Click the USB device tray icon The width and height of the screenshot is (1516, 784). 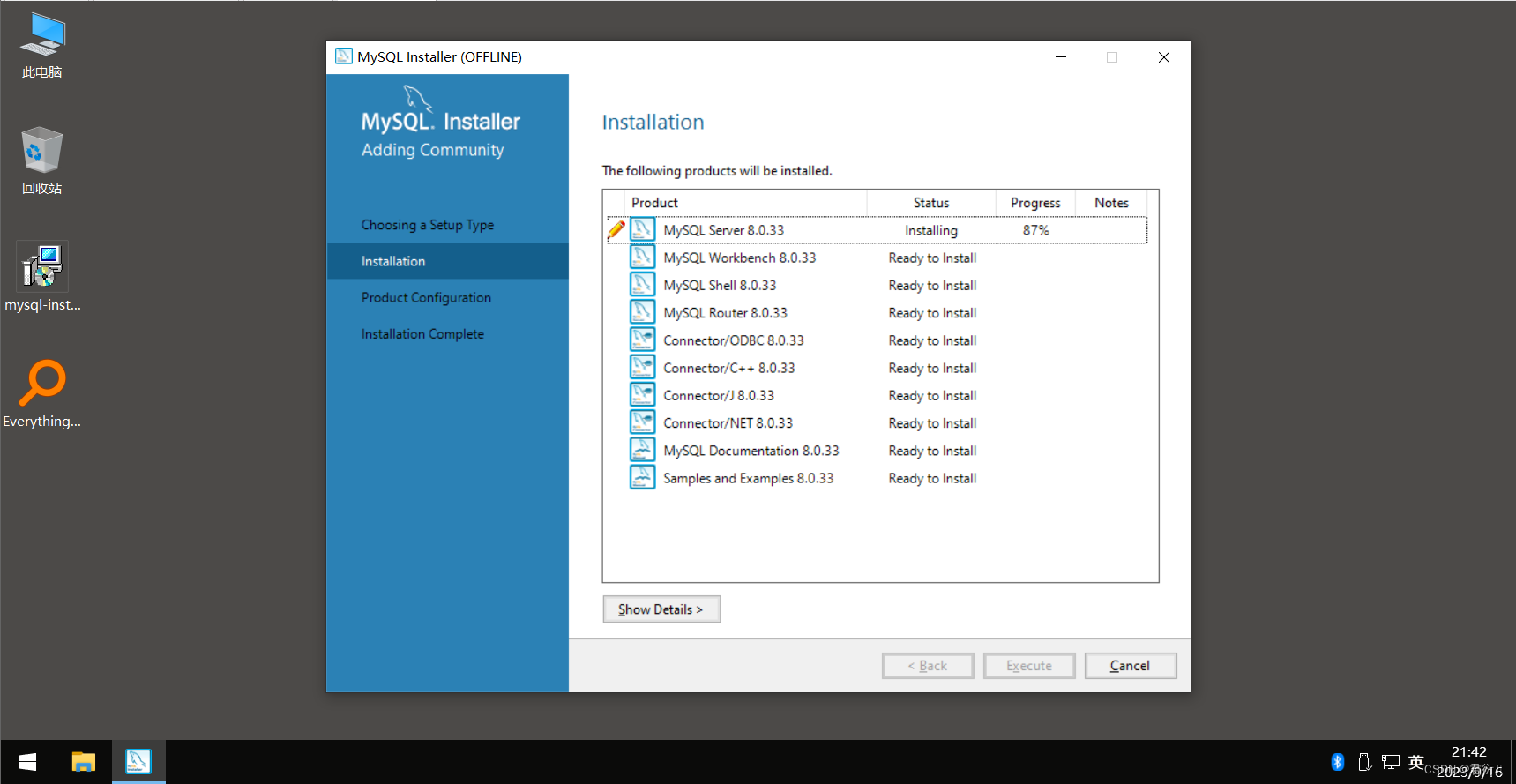pyautogui.click(x=1364, y=762)
